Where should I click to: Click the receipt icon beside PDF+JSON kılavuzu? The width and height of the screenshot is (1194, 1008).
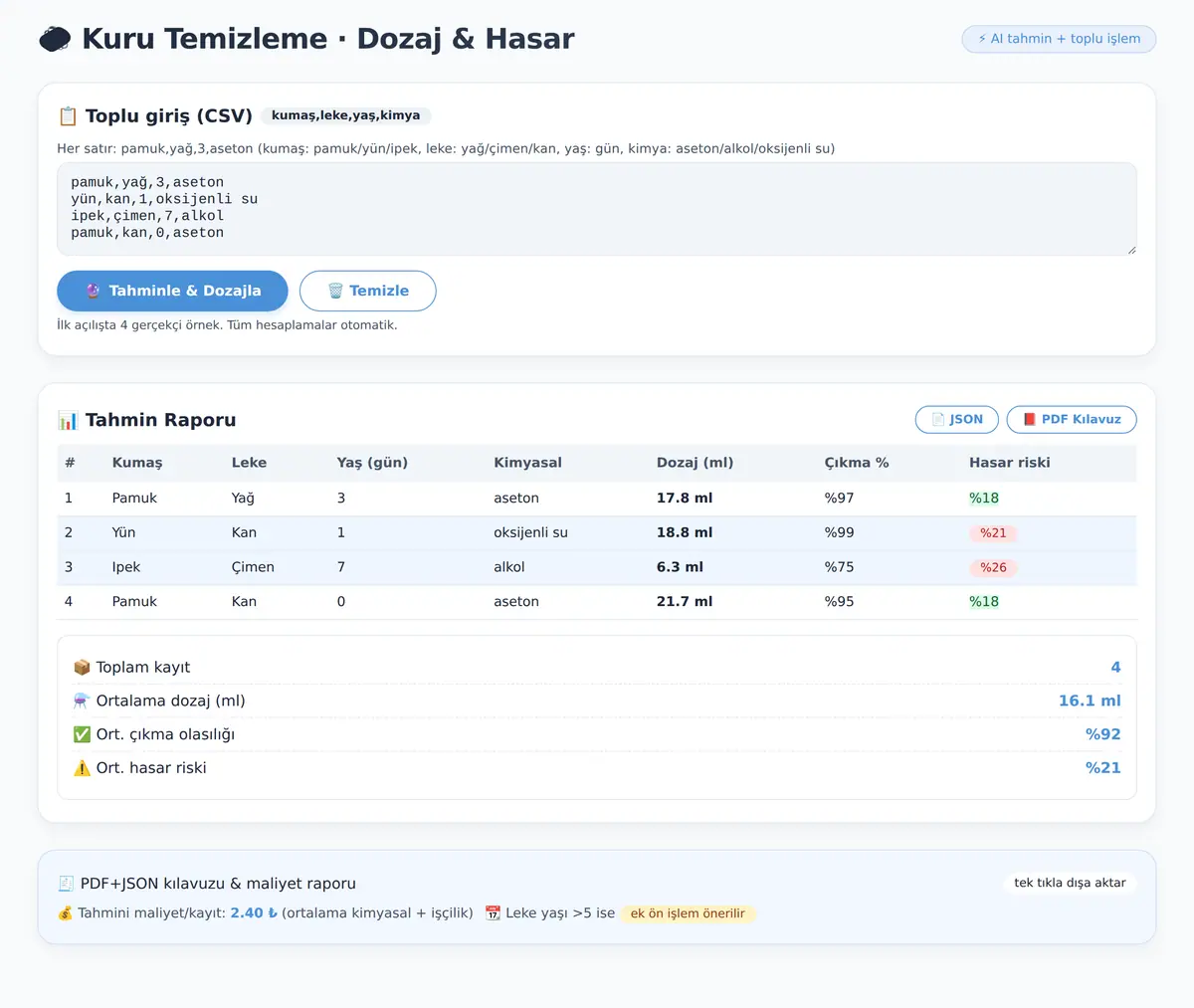click(x=66, y=884)
